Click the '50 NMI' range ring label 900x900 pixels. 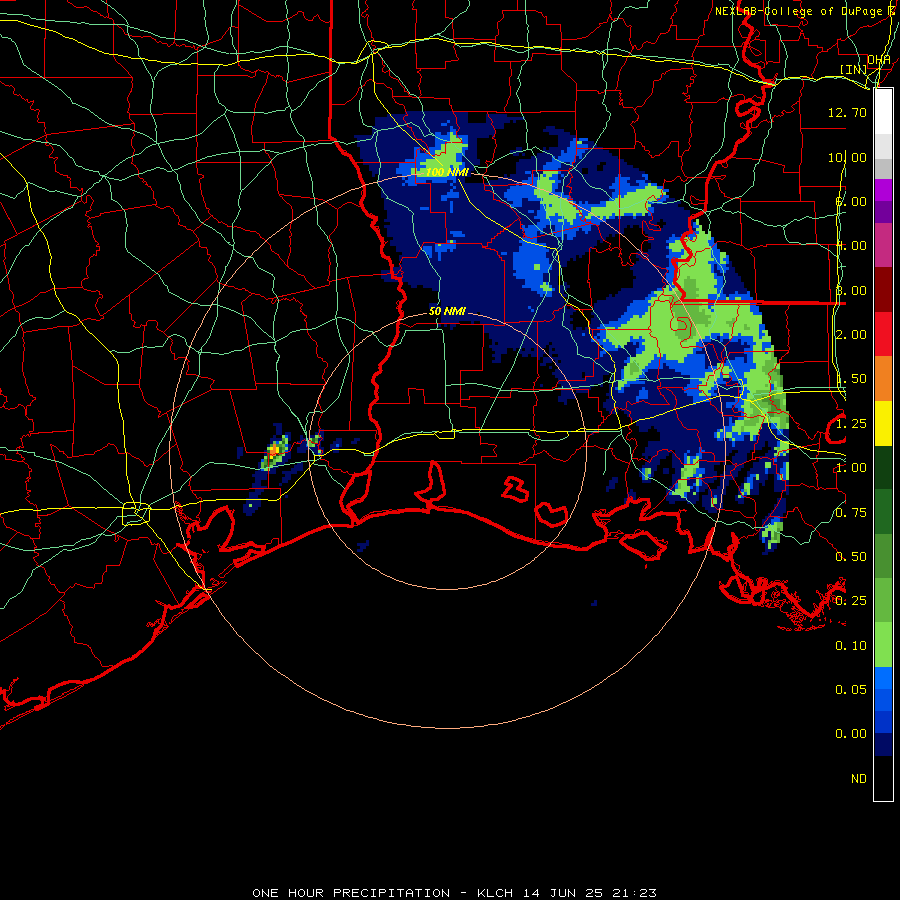[447, 311]
